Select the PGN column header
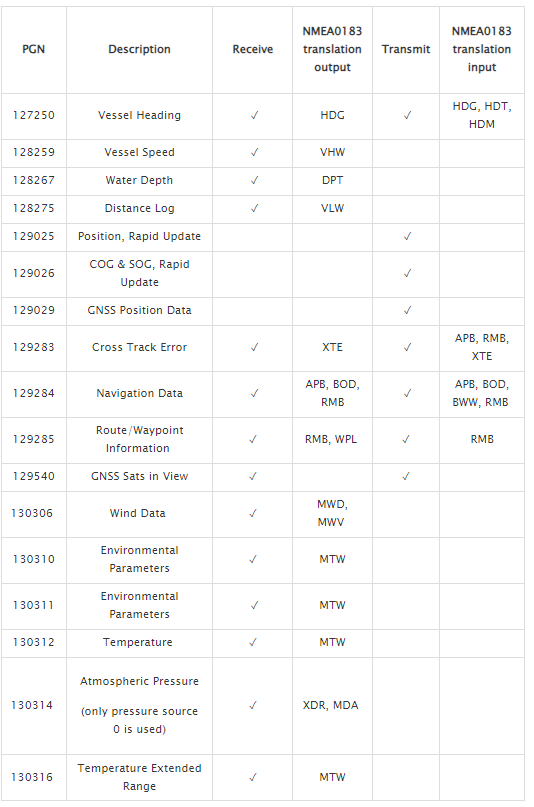The width and height of the screenshot is (534, 807). pyautogui.click(x=33, y=49)
